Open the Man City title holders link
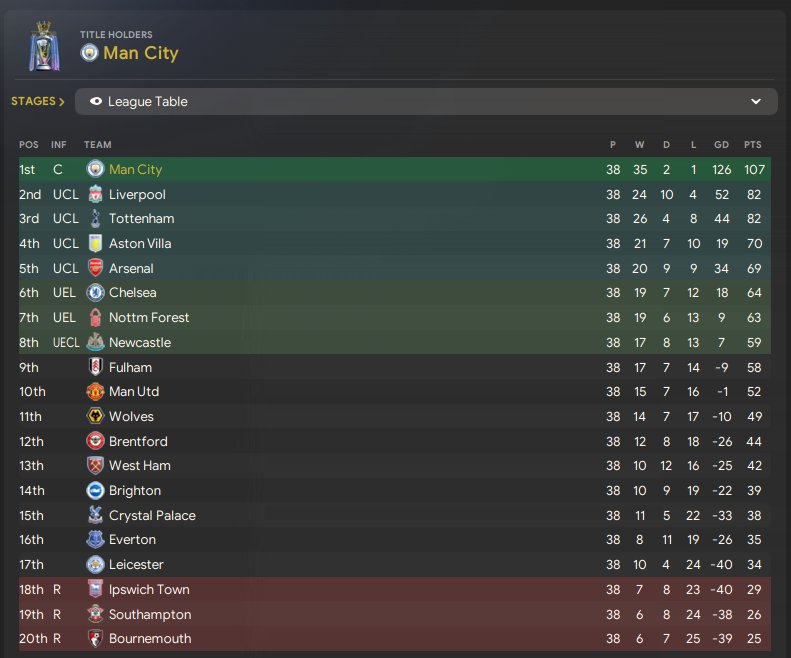This screenshot has width=791, height=658. (141, 53)
